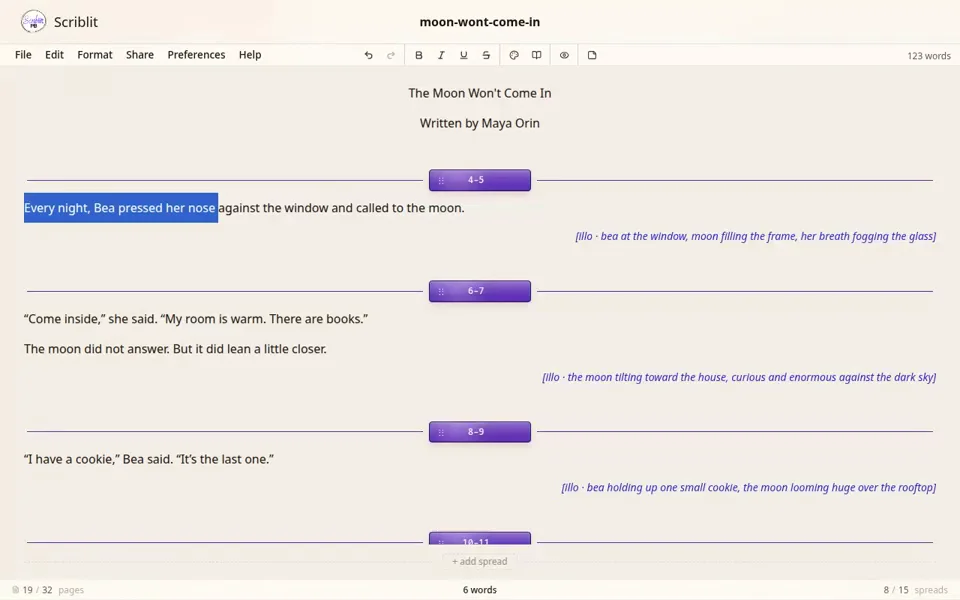Click the pages icon in status bar
This screenshot has height=600, width=960.
tap(15, 590)
